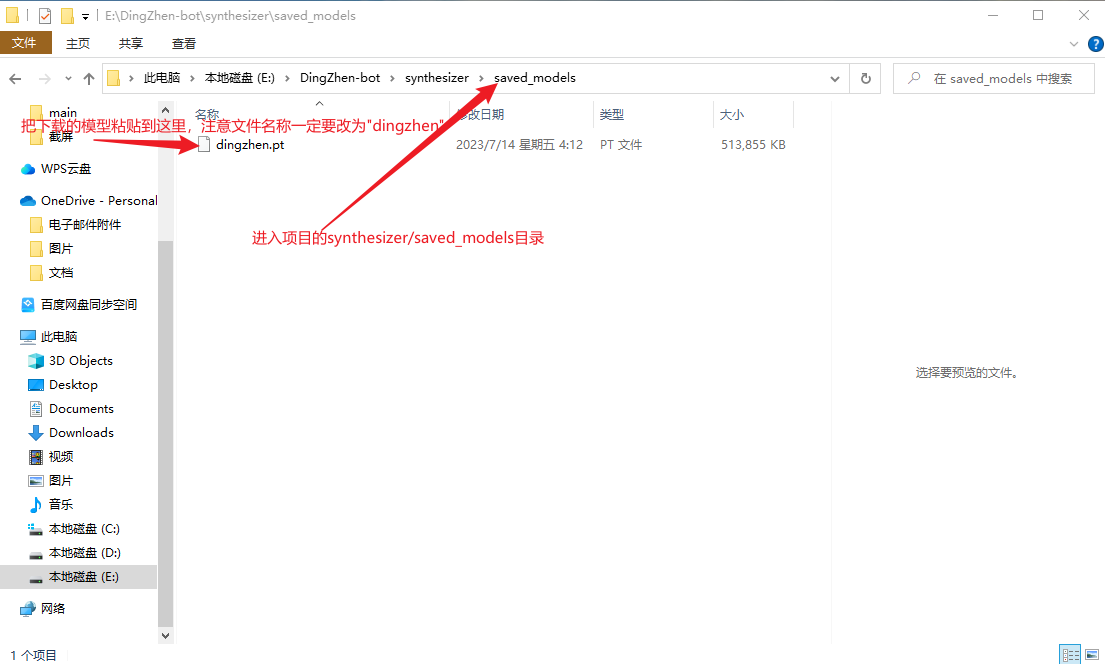Open the Customize Quick Access Toolbar dropdown
This screenshot has height=664, width=1105.
click(86, 15)
